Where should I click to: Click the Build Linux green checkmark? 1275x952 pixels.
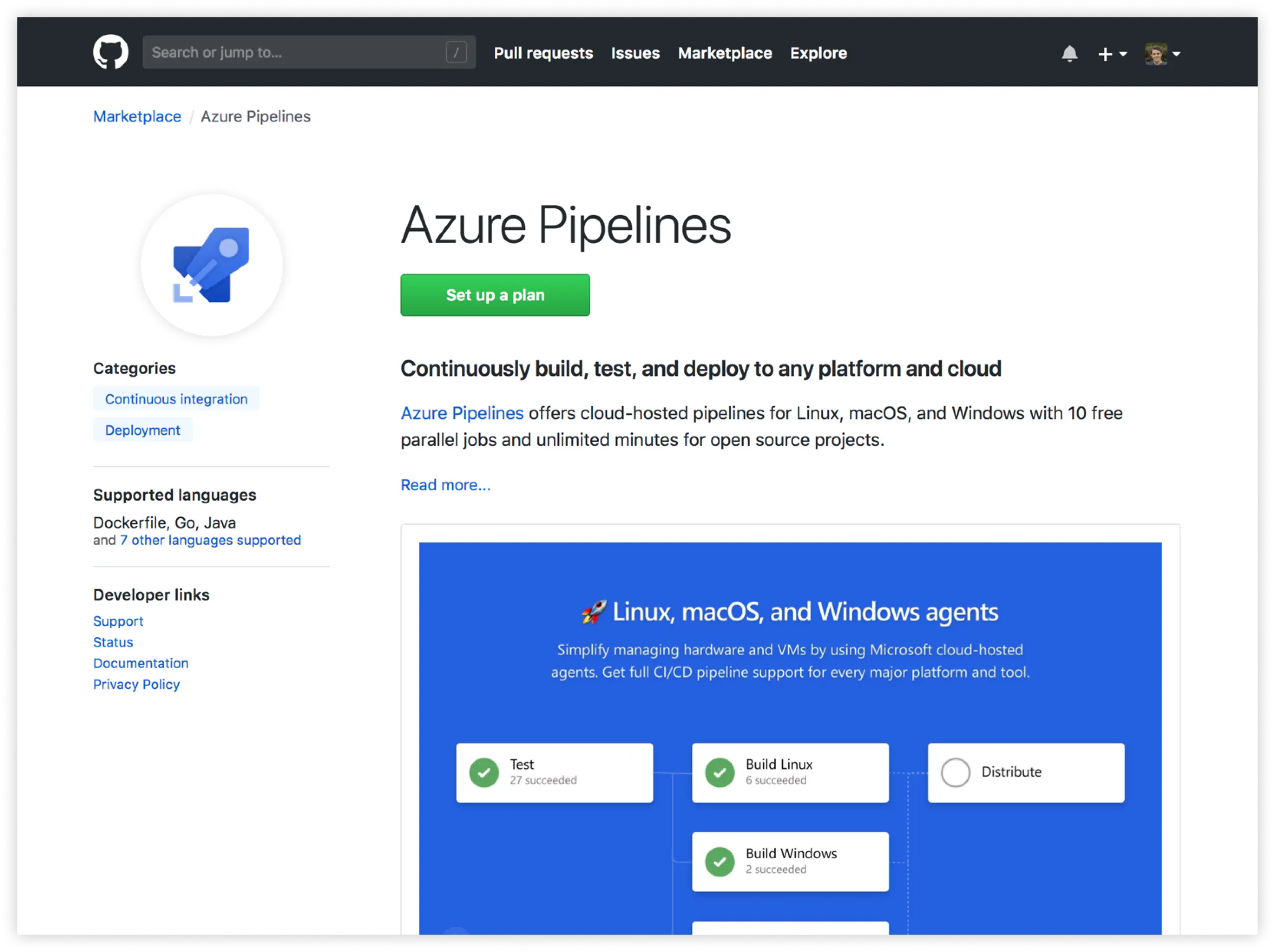tap(720, 772)
